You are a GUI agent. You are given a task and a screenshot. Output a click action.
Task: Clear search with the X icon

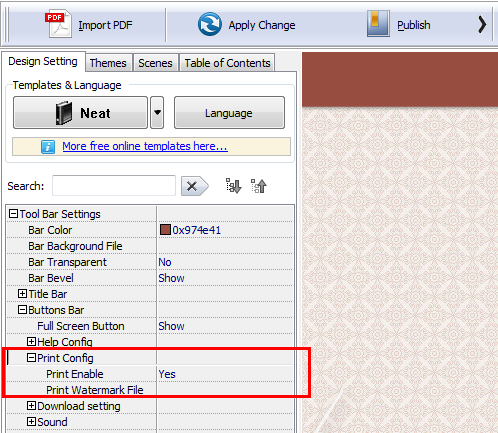click(194, 186)
